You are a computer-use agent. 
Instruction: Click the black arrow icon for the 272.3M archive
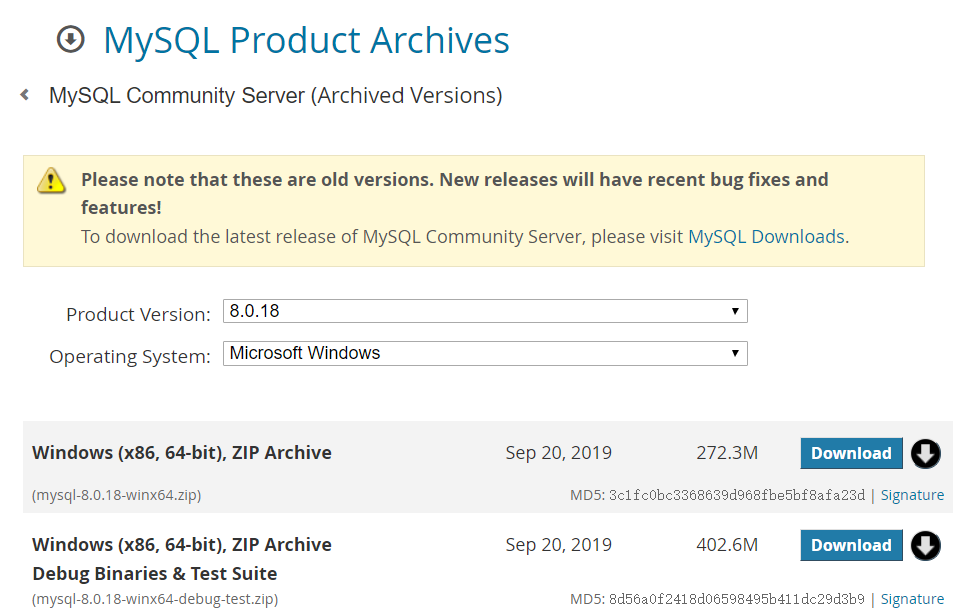coord(925,454)
